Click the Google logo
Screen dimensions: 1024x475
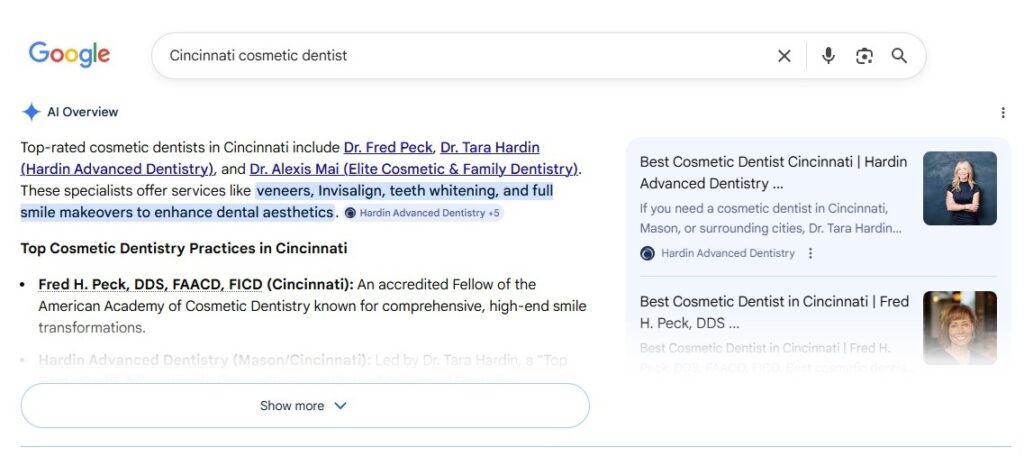[x=69, y=55]
